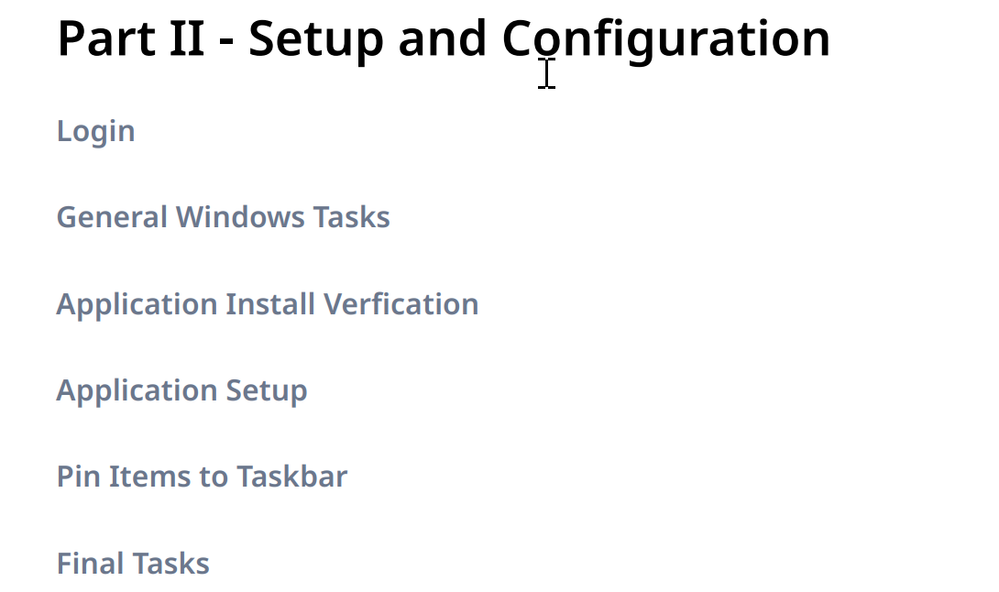The height and width of the screenshot is (592, 999).
Task: Click the word Verfication in third link
Action: (401, 304)
